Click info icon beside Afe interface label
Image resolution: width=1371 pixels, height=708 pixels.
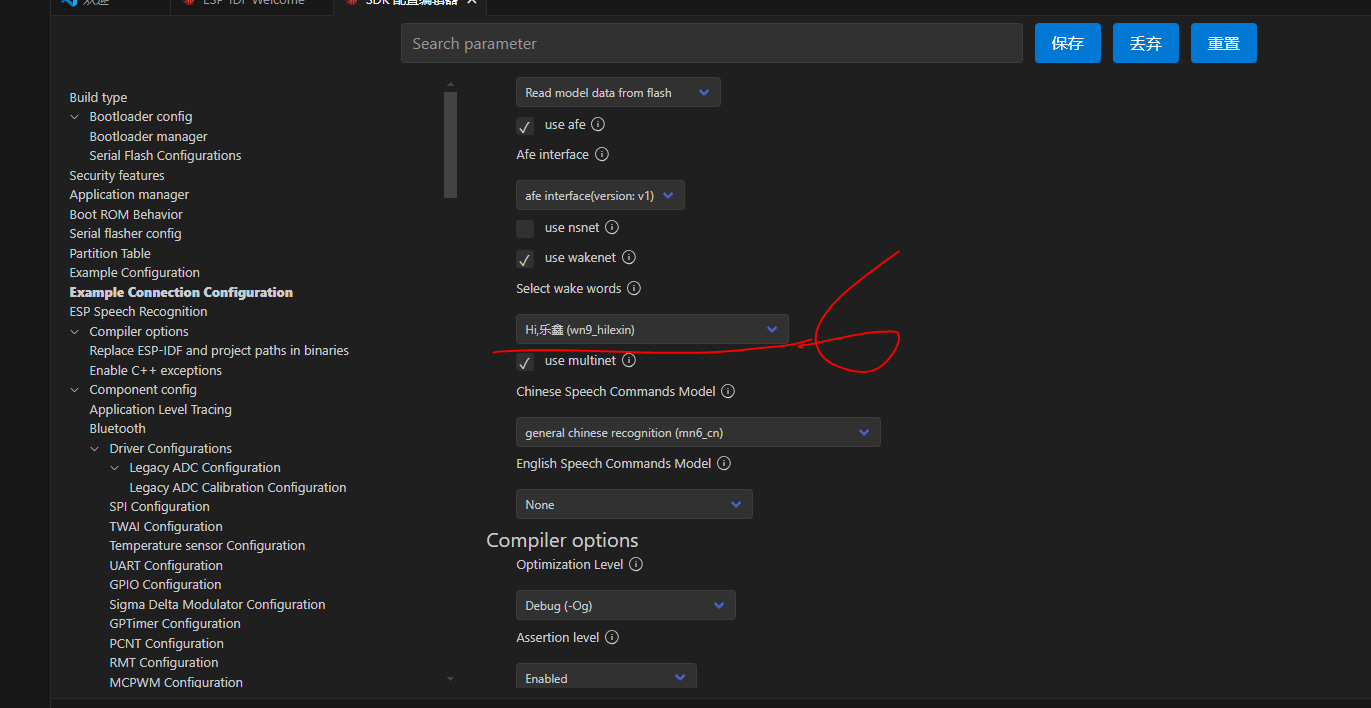[x=602, y=155]
